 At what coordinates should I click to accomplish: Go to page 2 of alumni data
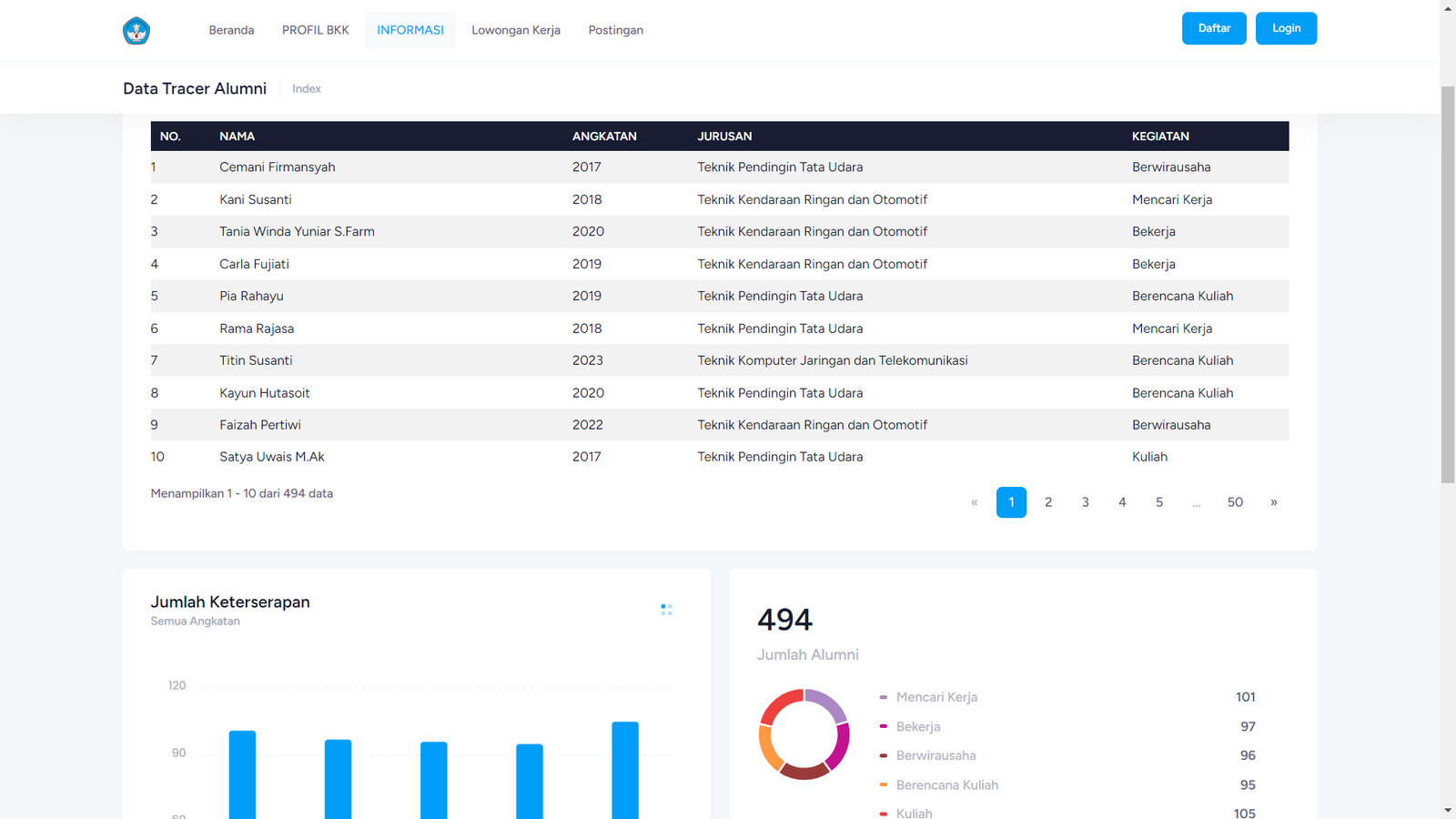pyautogui.click(x=1048, y=502)
